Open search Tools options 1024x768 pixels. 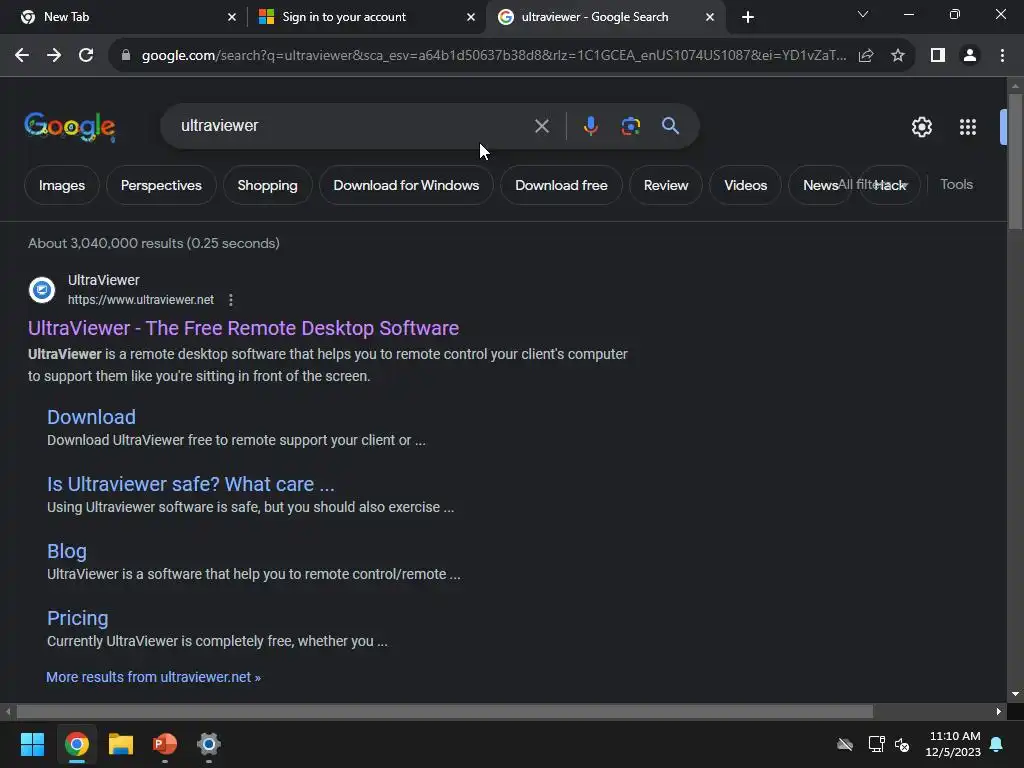tap(956, 185)
